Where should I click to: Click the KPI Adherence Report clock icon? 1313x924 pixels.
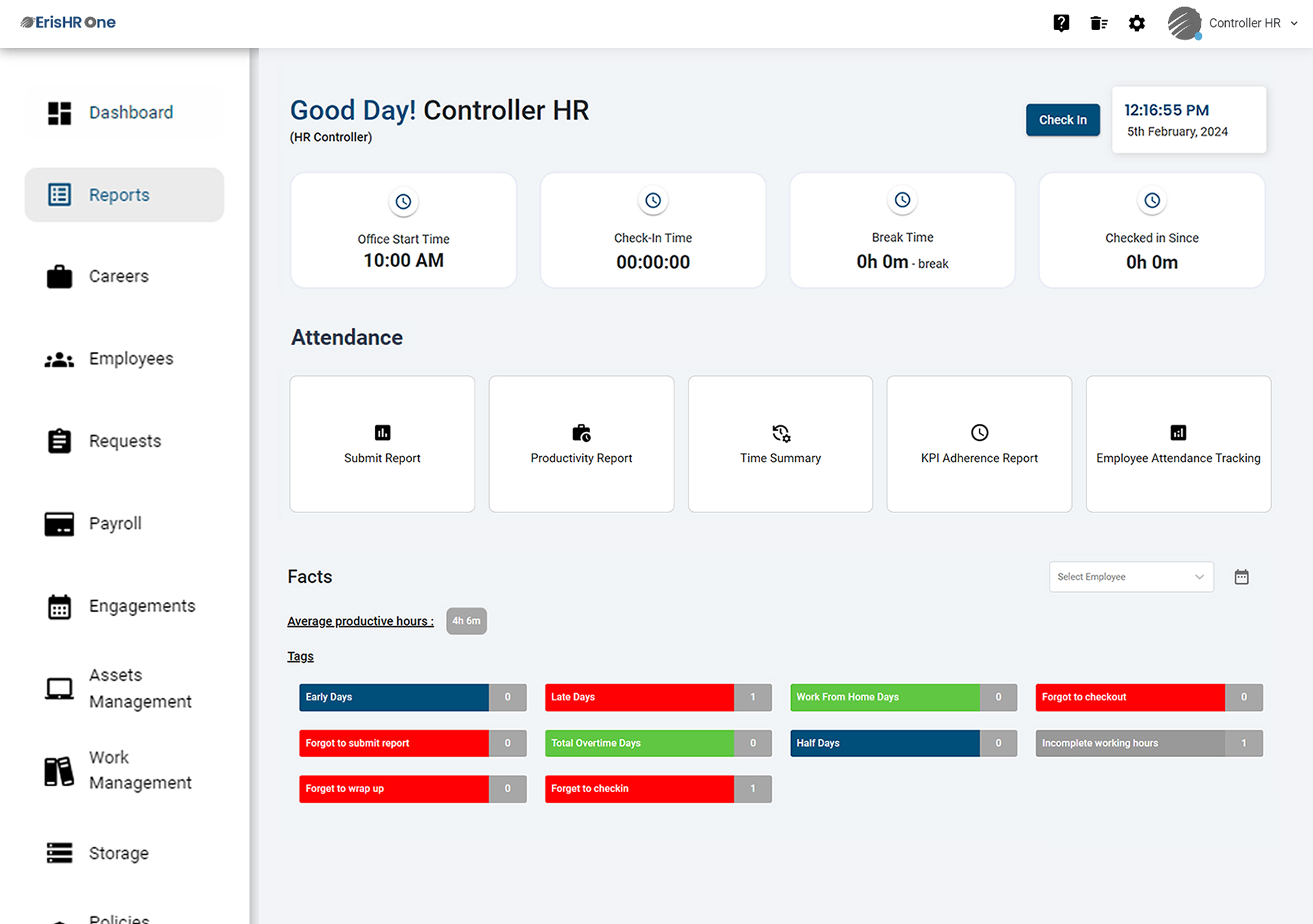(x=978, y=432)
